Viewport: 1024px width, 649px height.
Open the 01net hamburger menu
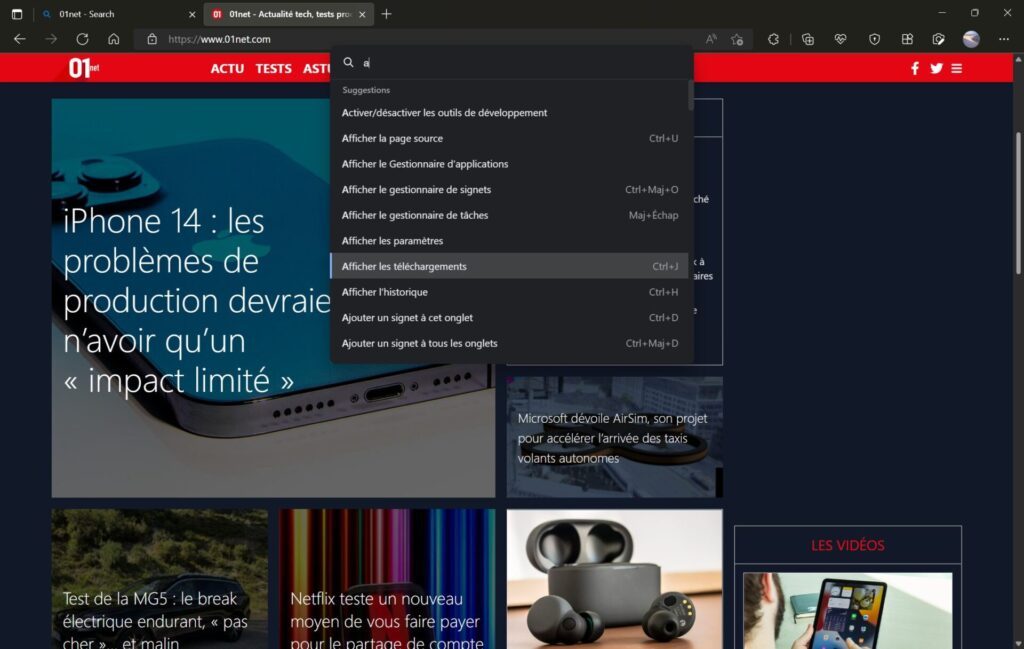(x=957, y=68)
